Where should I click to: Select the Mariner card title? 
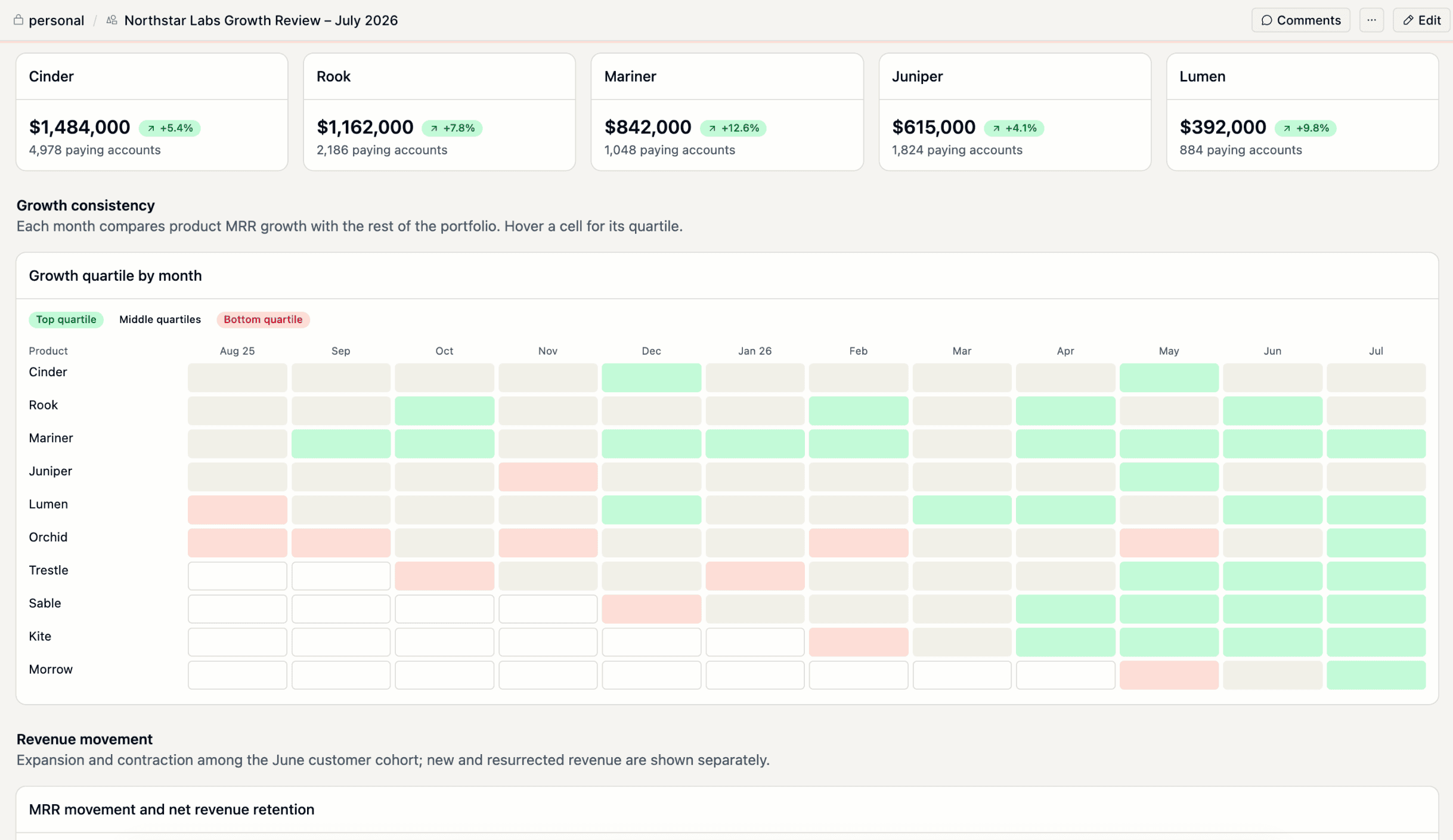point(630,76)
